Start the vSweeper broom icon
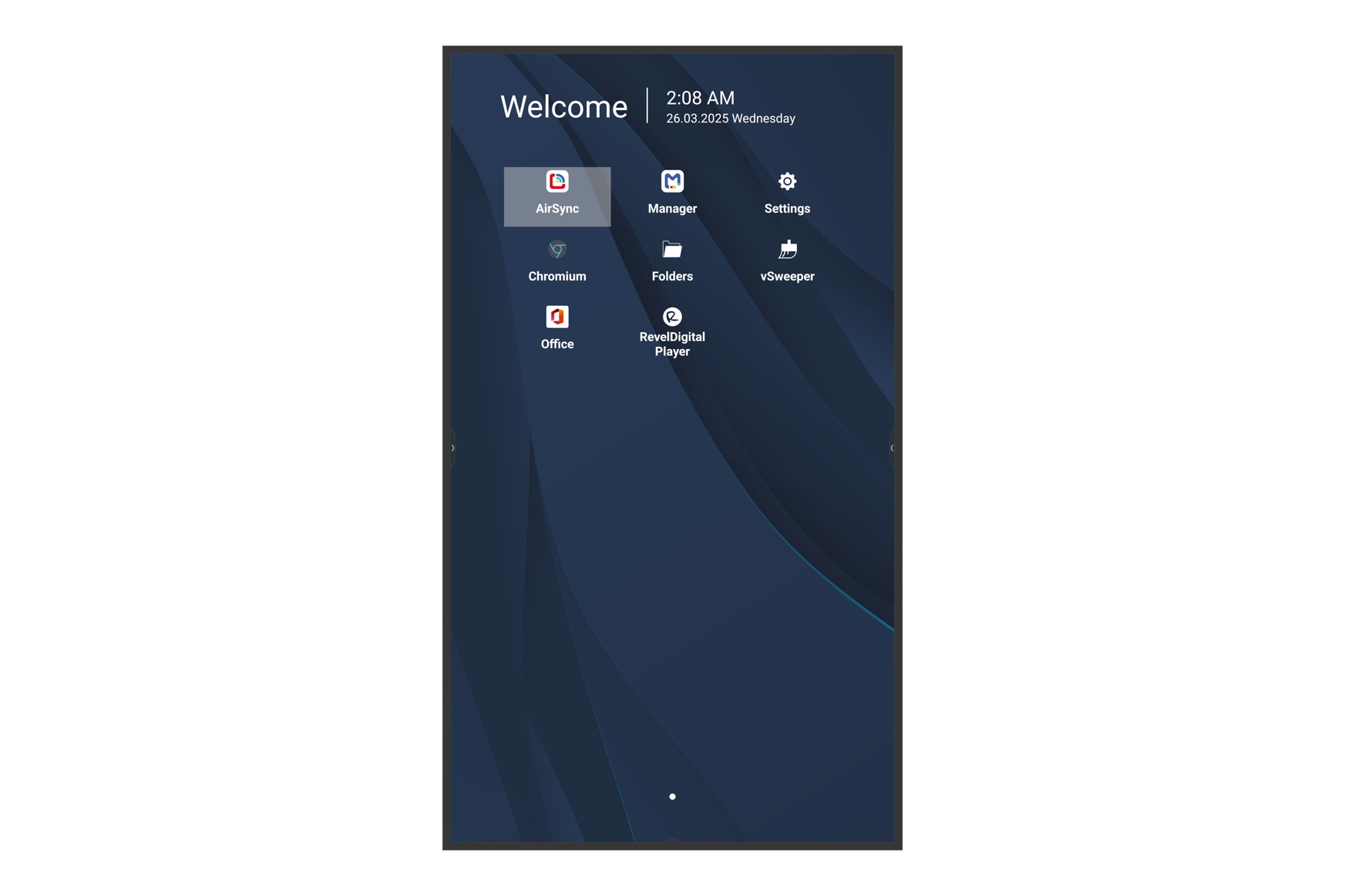The image size is (1345, 896). [787, 250]
